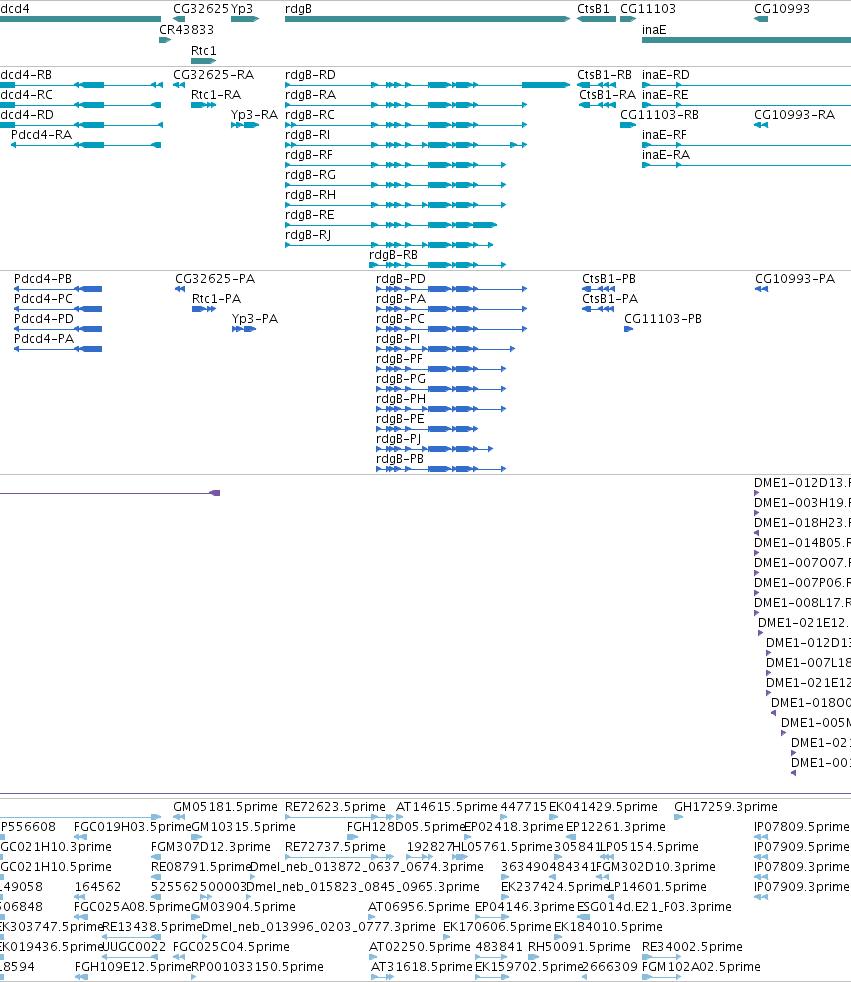
Task: Select the Yp3 gene label
Action: (x=242, y=9)
